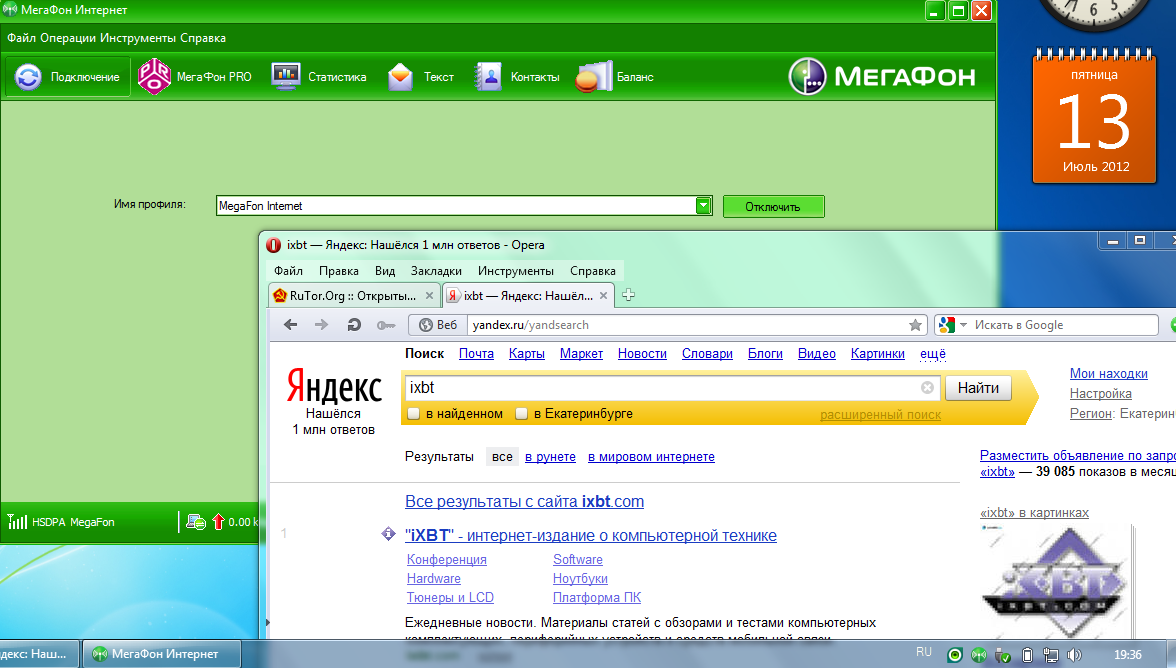Open the Файл menu in MegaFon window

(x=22, y=38)
